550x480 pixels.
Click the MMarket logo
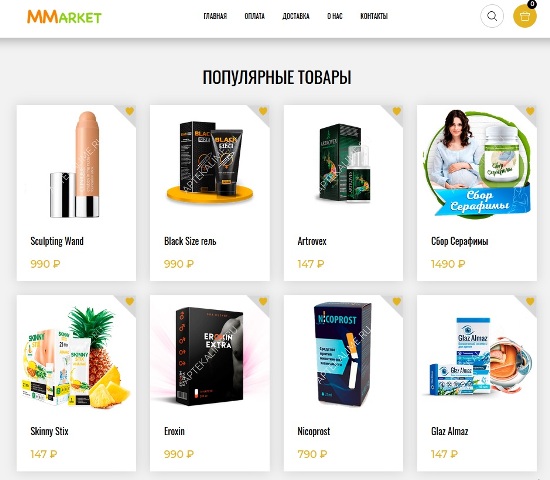[x=64, y=16]
